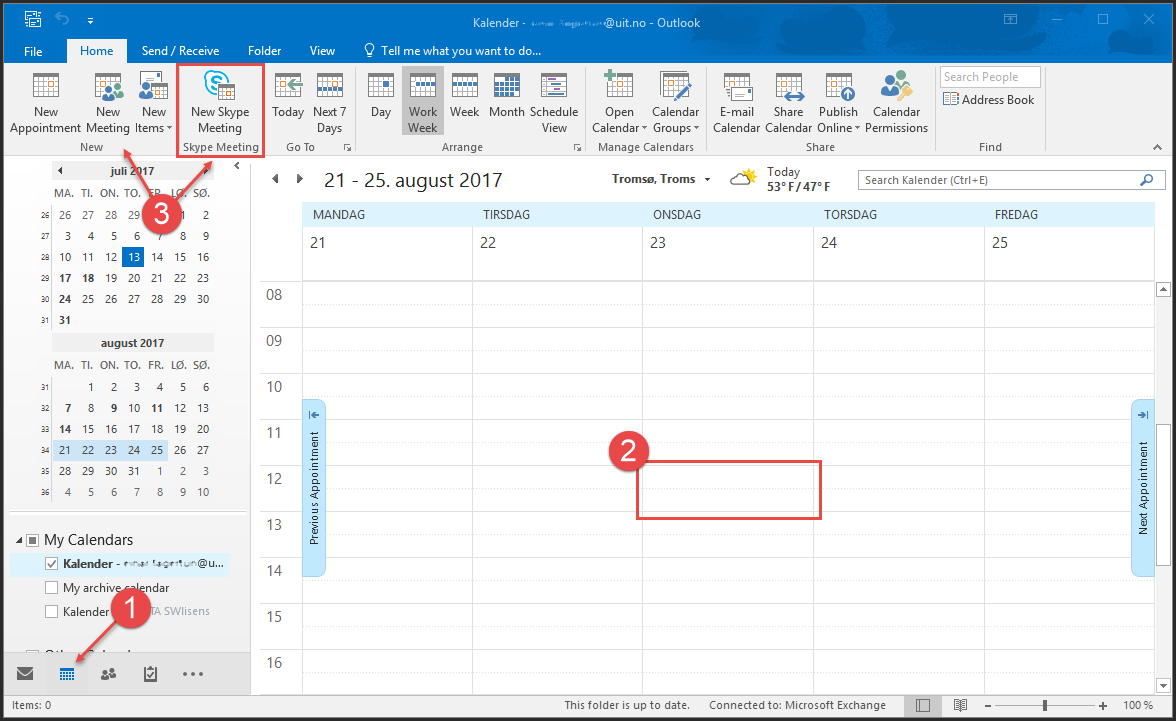Open the Tromsø weather location dropdown
1176x721 pixels.
pos(707,180)
